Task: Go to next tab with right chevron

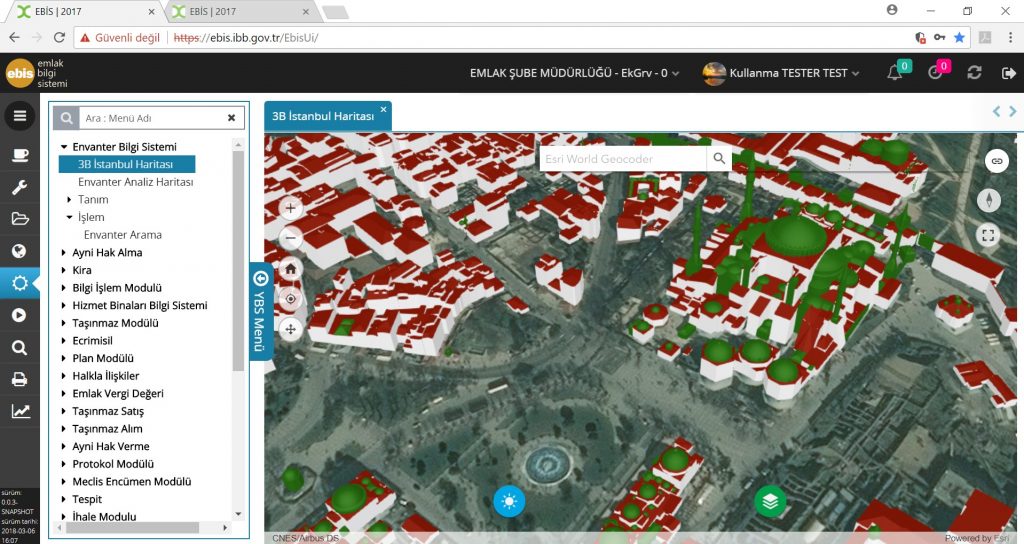Action: click(x=1013, y=112)
